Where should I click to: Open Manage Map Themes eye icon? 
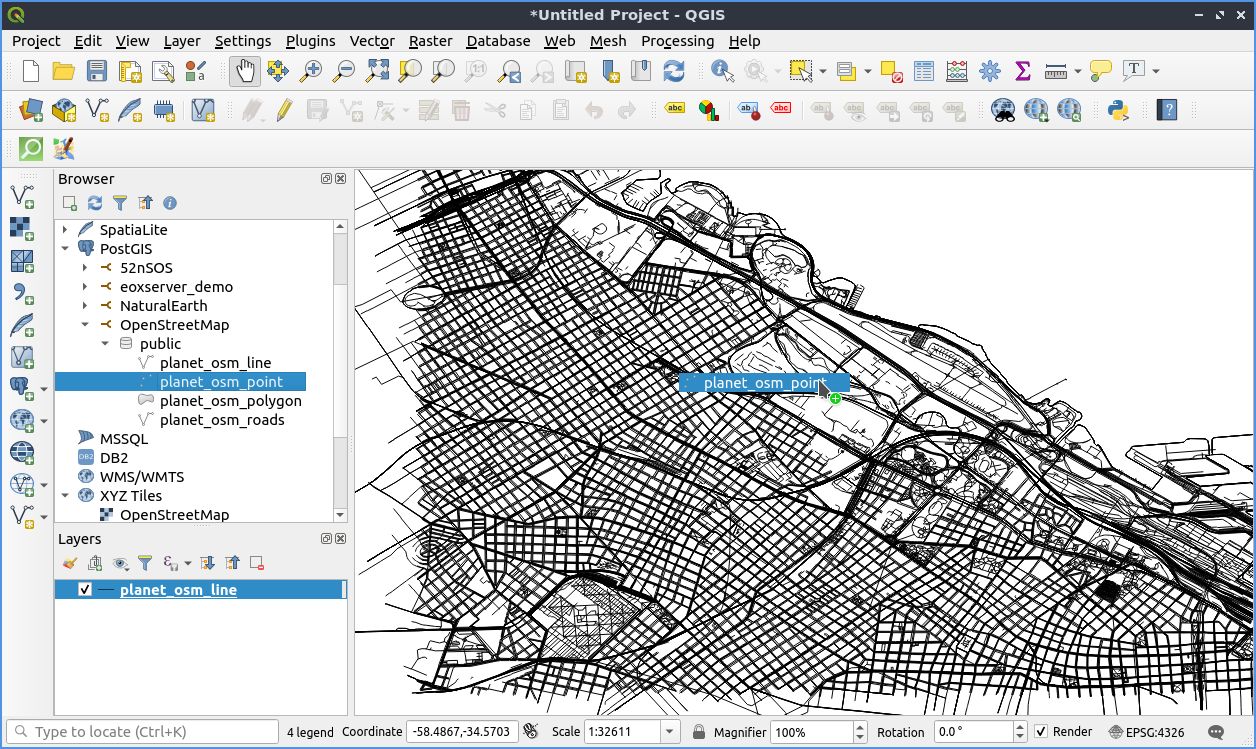pyautogui.click(x=120, y=563)
